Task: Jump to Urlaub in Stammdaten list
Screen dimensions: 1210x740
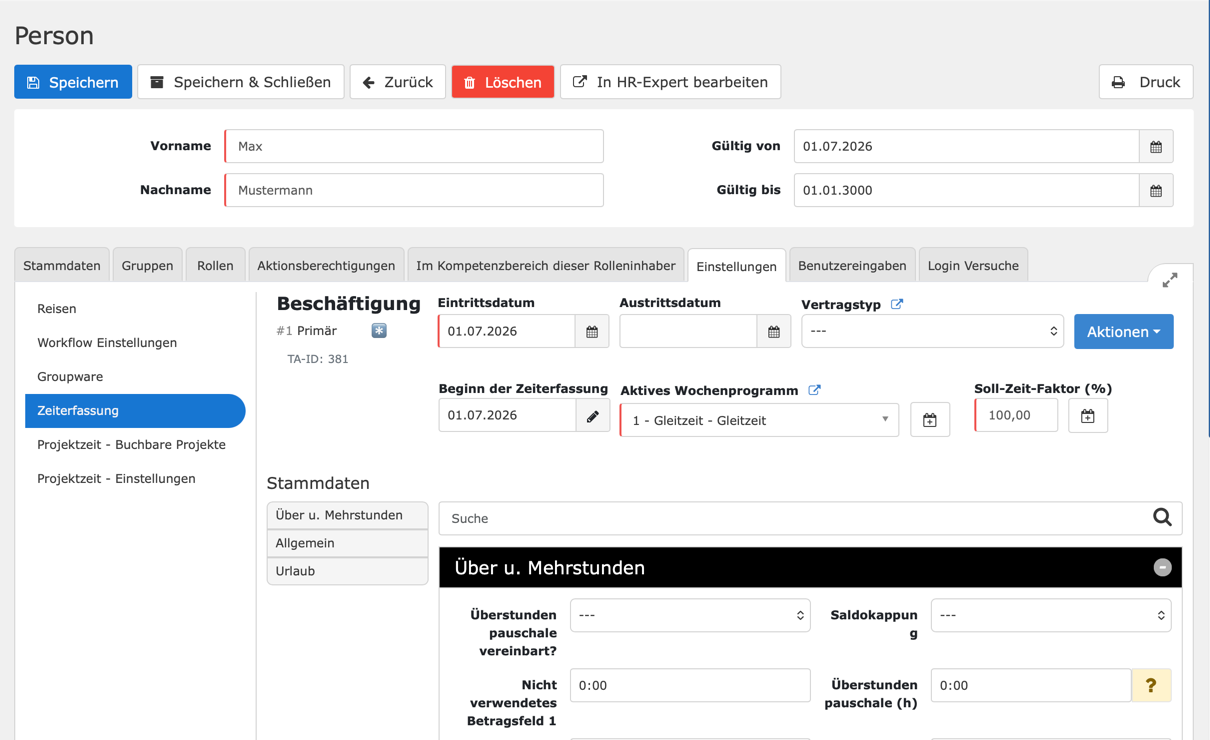Action: 347,571
